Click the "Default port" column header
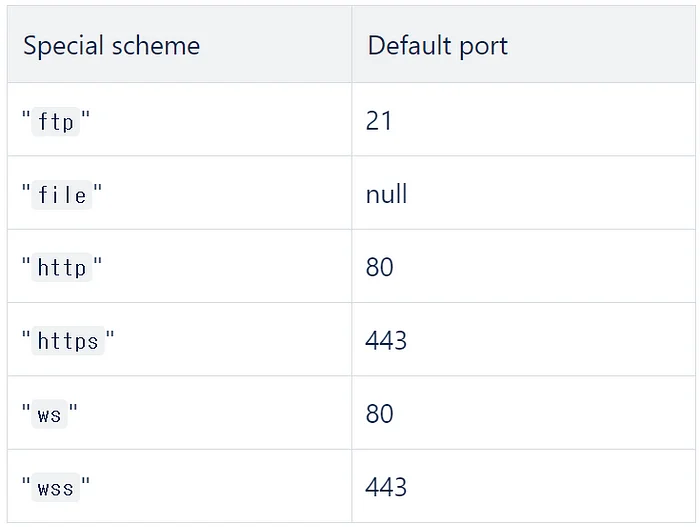 pos(438,46)
